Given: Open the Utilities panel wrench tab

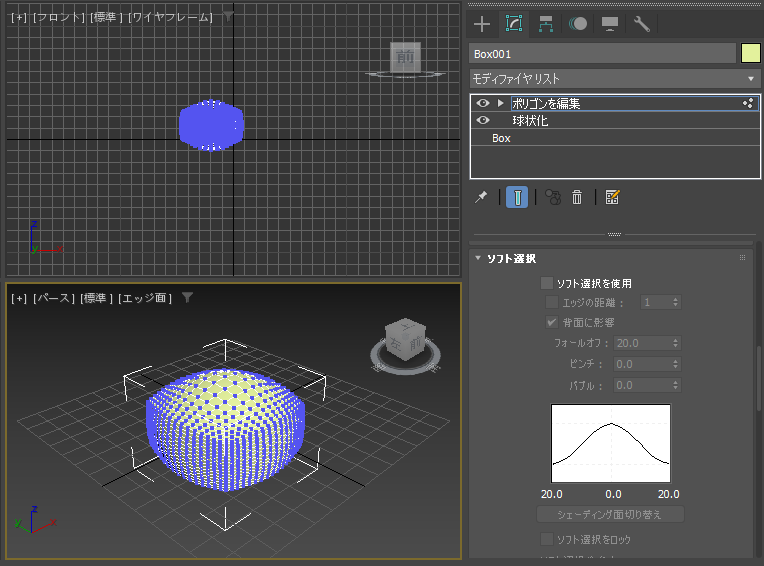Looking at the screenshot, I should click(x=642, y=24).
